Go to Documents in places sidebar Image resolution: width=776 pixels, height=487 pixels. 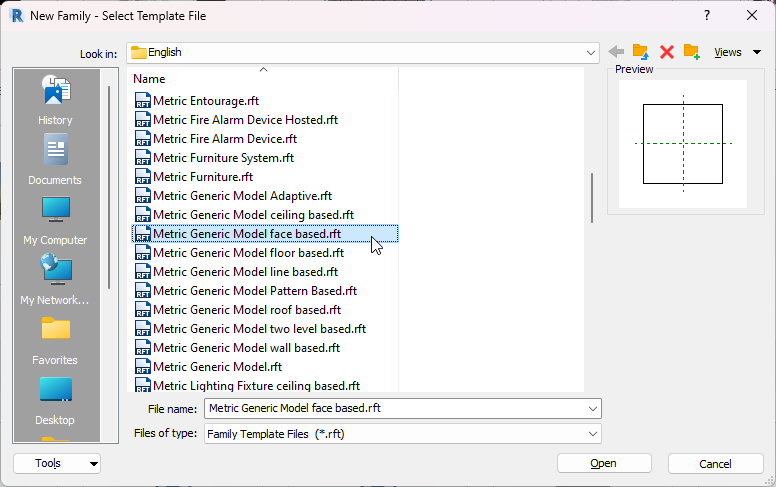pos(55,160)
